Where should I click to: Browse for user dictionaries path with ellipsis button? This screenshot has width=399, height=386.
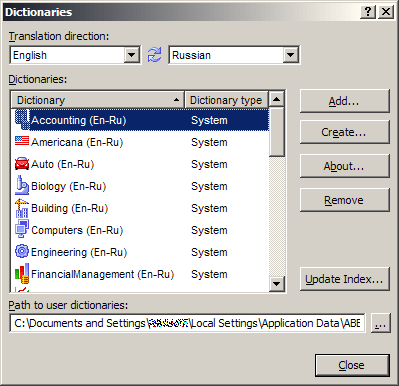tap(380, 323)
